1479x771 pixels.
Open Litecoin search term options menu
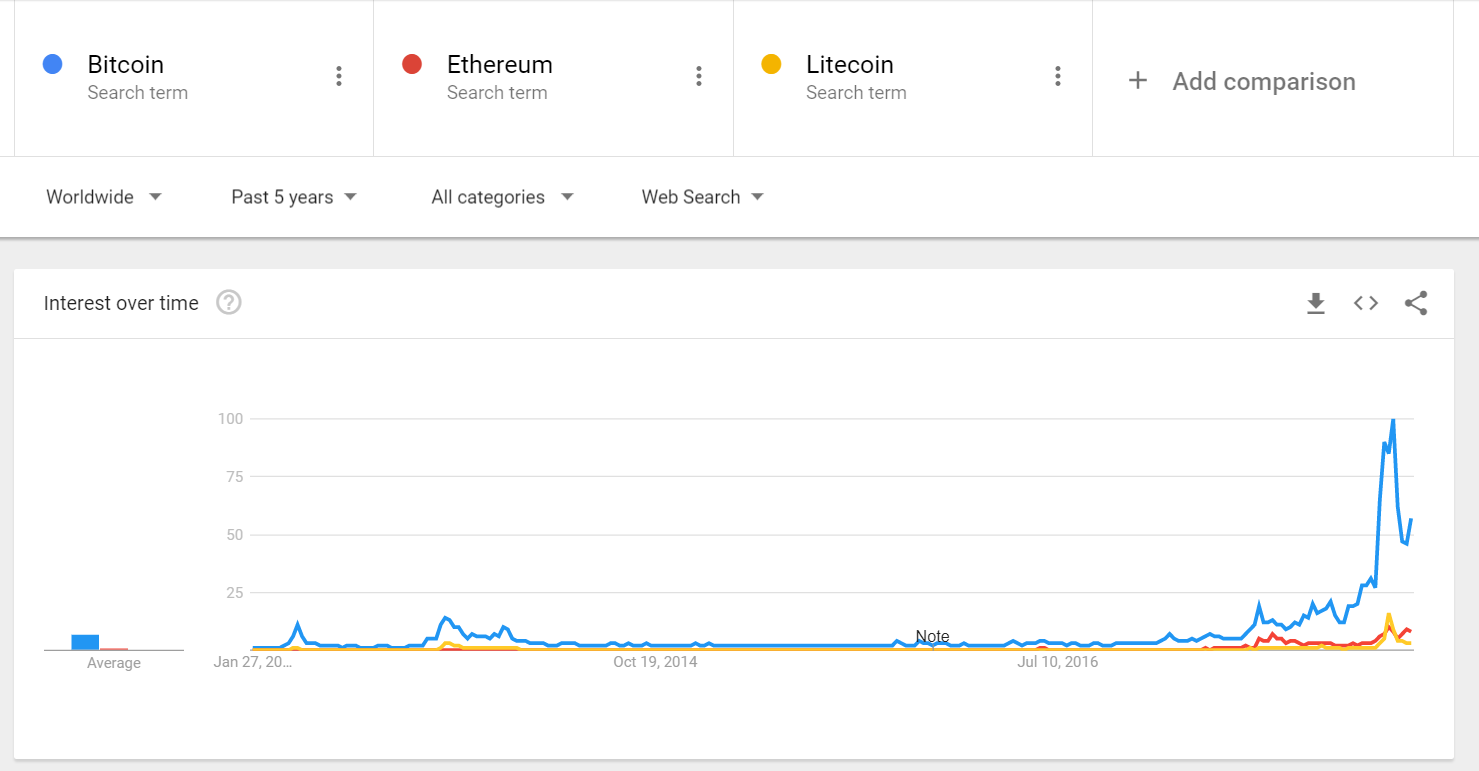click(x=1057, y=76)
